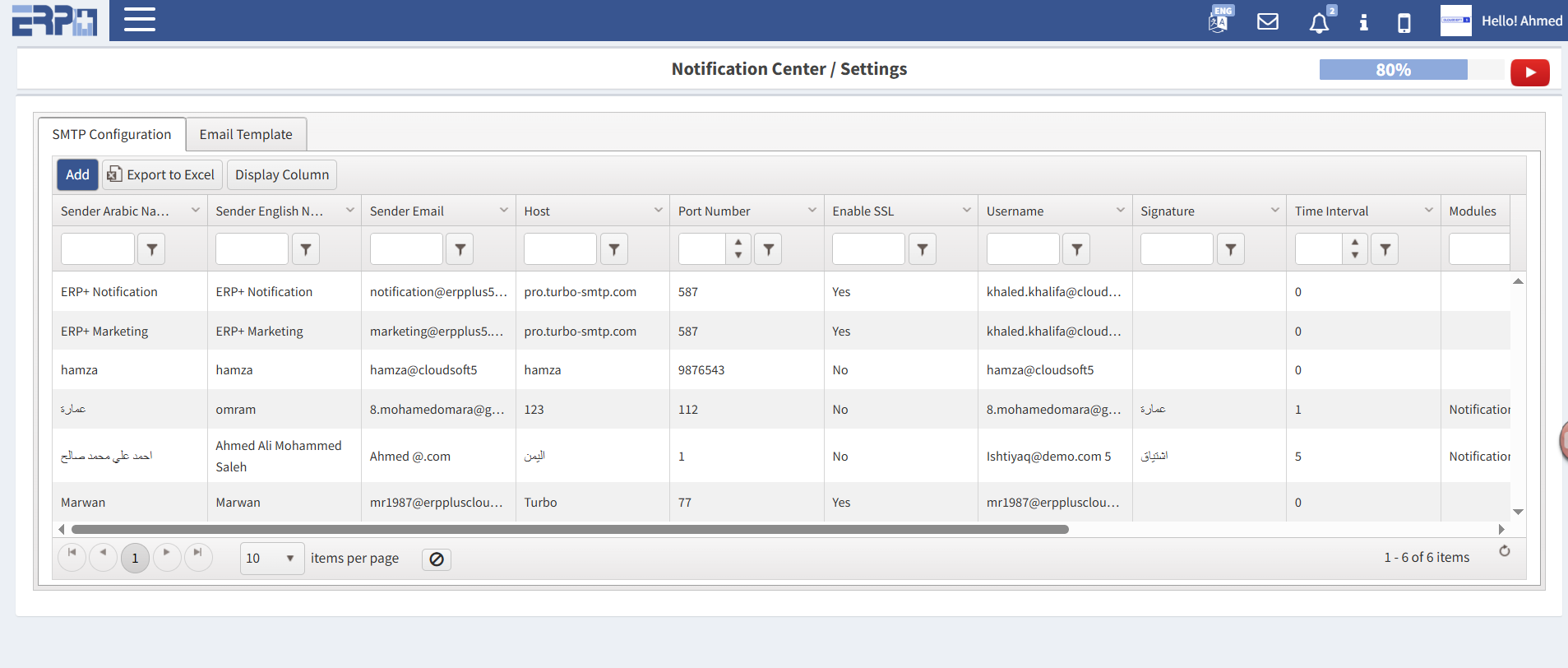Expand Host column header menu
1568x668 pixels.
pyautogui.click(x=658, y=211)
